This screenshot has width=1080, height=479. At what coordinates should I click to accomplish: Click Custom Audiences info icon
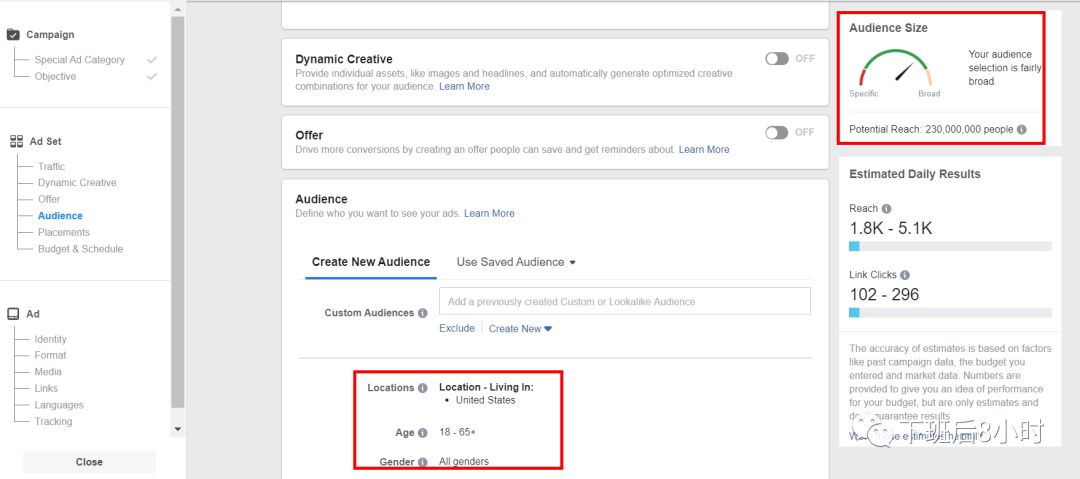(x=422, y=312)
